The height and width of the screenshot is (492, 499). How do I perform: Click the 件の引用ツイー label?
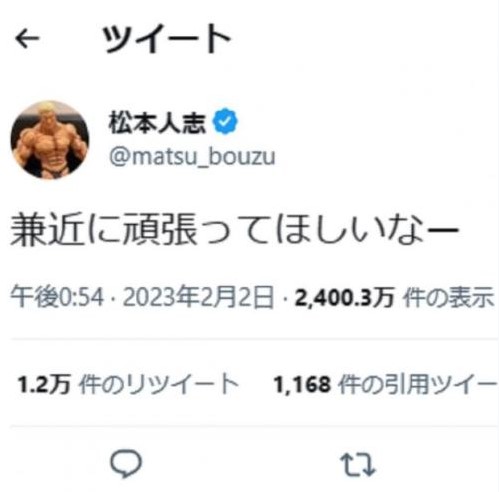click(417, 384)
